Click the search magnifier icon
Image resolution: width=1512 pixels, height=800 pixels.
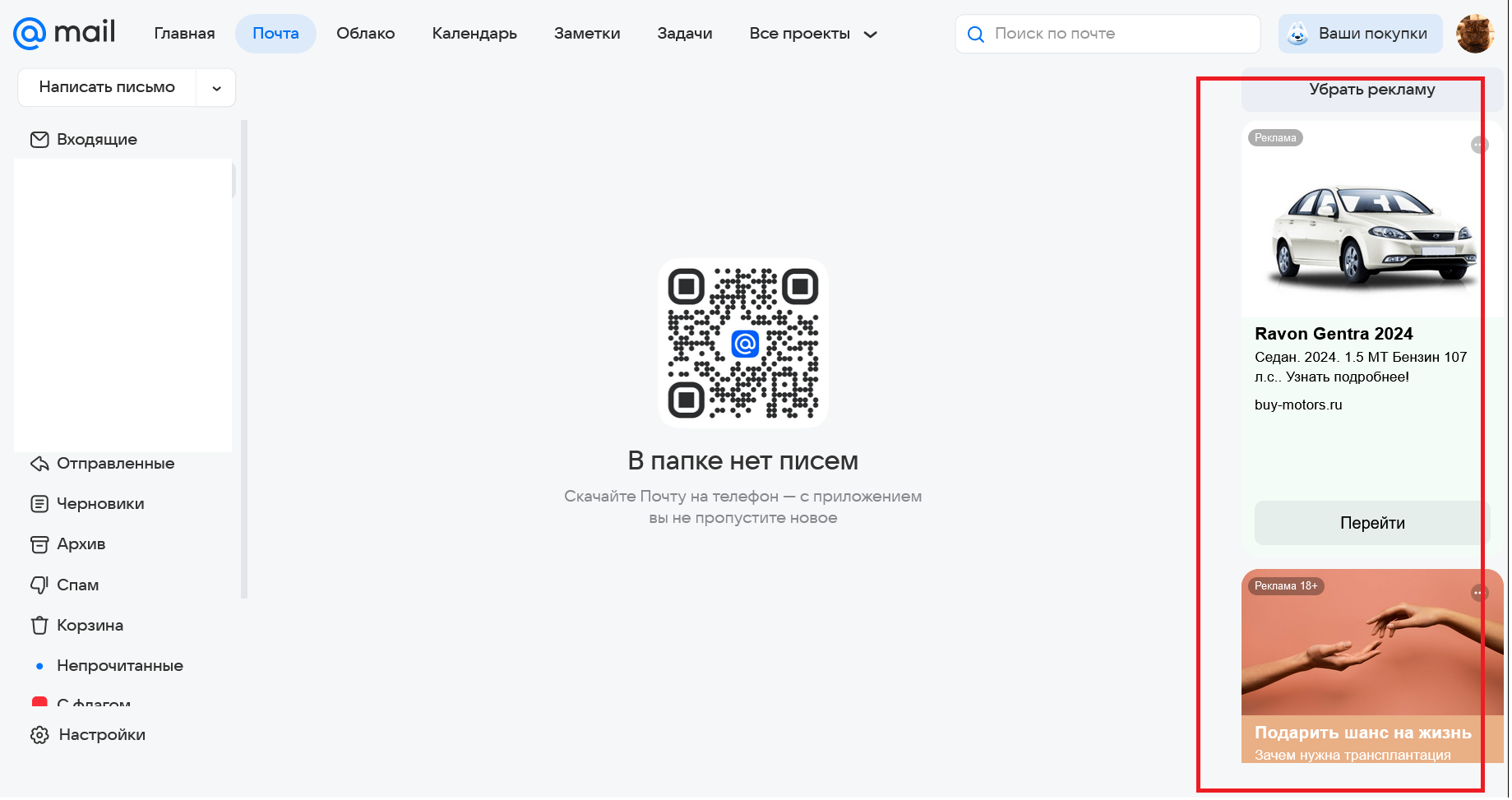pos(975,34)
